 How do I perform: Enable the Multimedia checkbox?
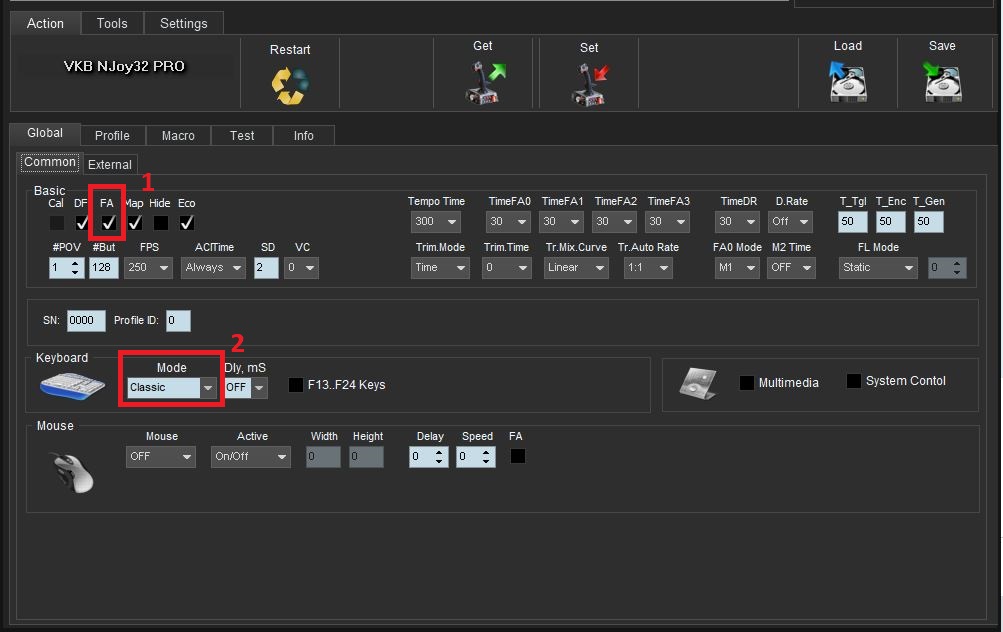pyautogui.click(x=746, y=383)
